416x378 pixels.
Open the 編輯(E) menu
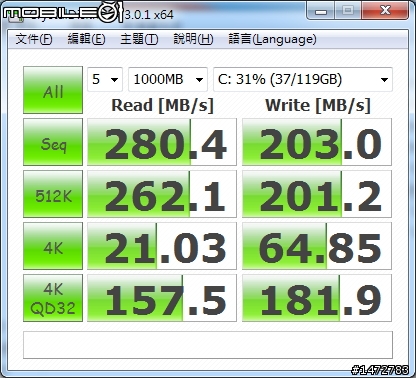pos(86,39)
